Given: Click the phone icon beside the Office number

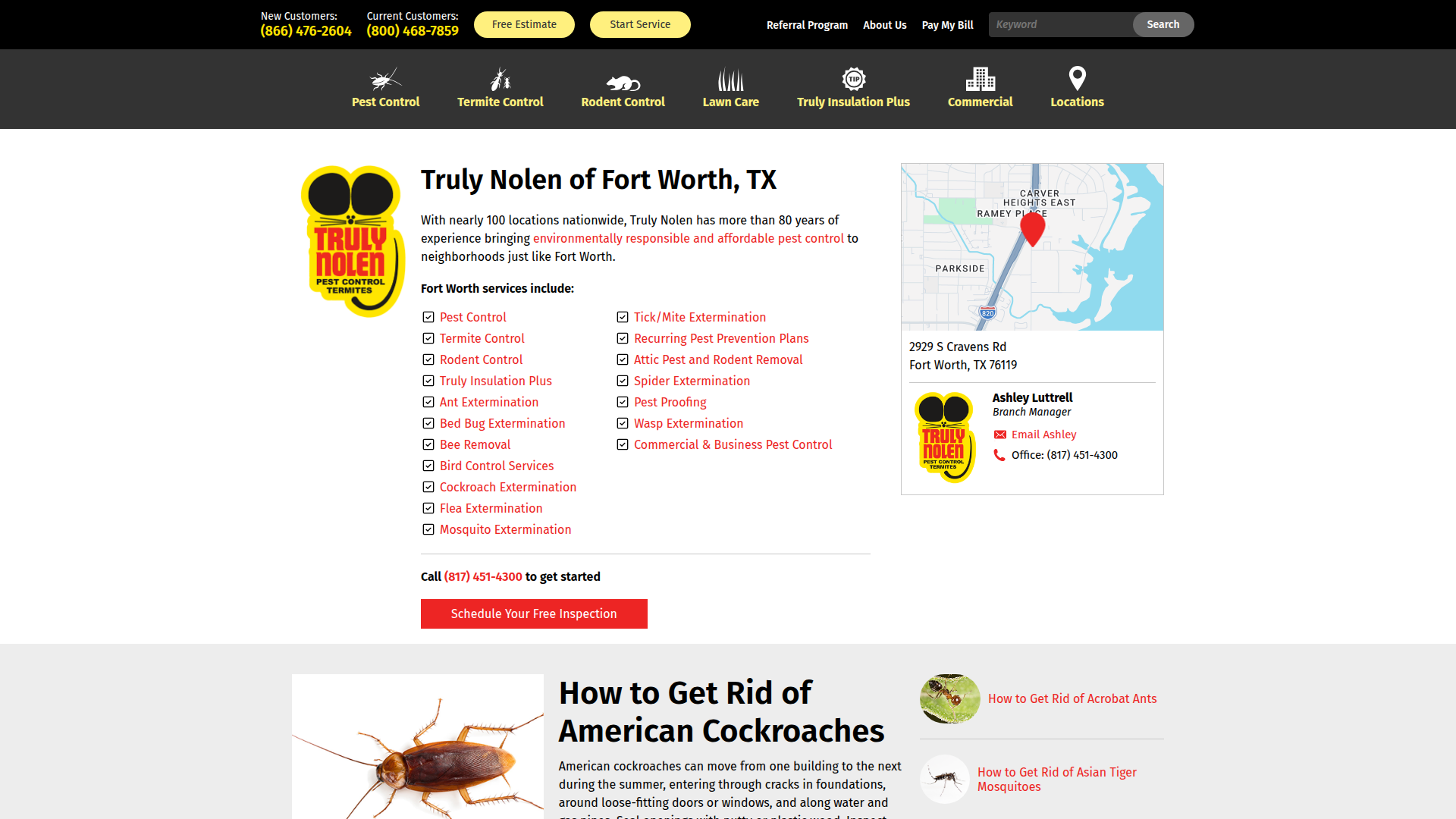Looking at the screenshot, I should 999,455.
